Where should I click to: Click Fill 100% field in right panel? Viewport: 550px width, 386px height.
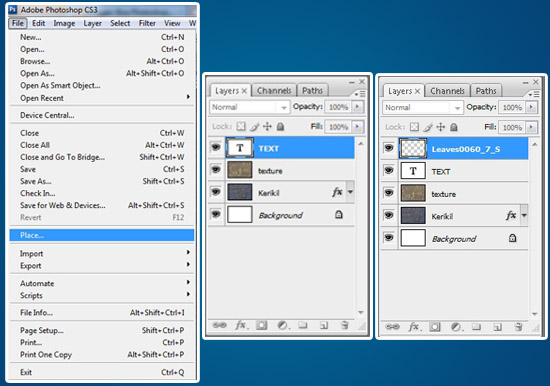tap(512, 127)
